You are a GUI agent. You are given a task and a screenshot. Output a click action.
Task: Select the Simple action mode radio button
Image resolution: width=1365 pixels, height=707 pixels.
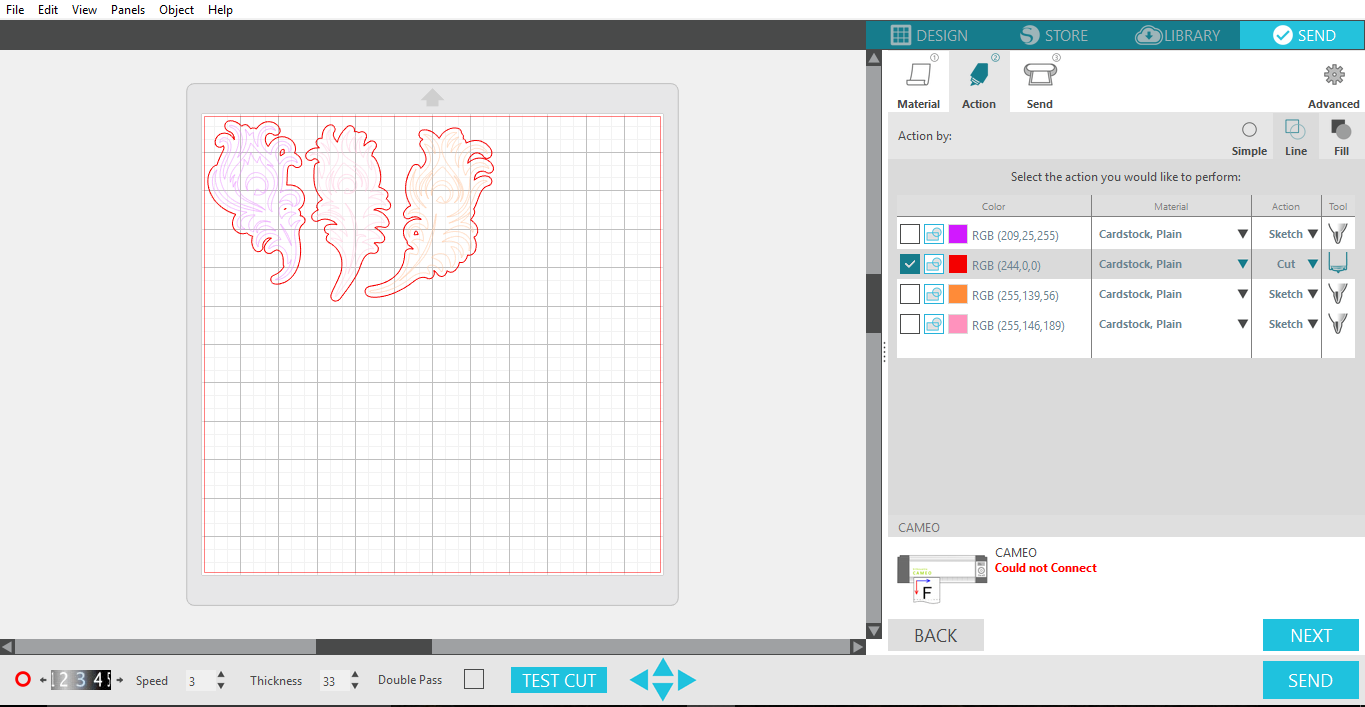point(1249,128)
